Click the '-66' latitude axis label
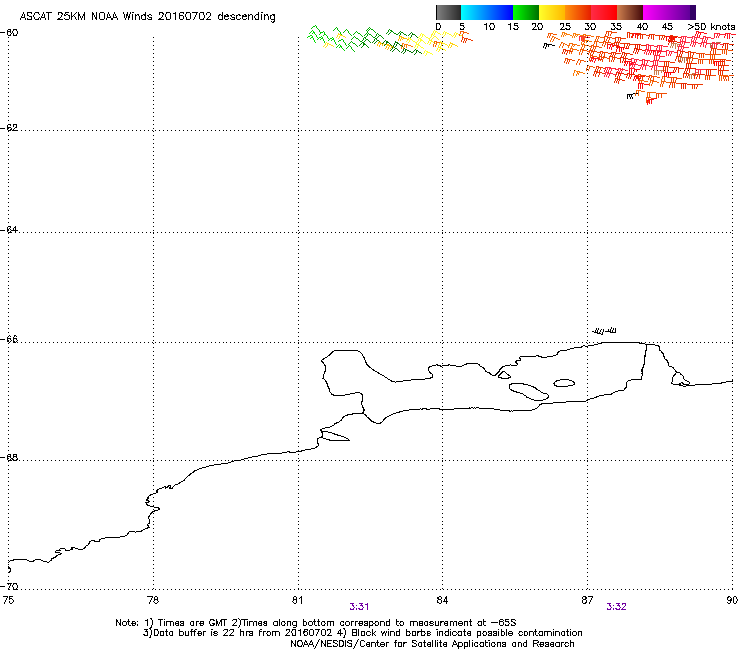This screenshot has height=650, width=740. click(9, 339)
